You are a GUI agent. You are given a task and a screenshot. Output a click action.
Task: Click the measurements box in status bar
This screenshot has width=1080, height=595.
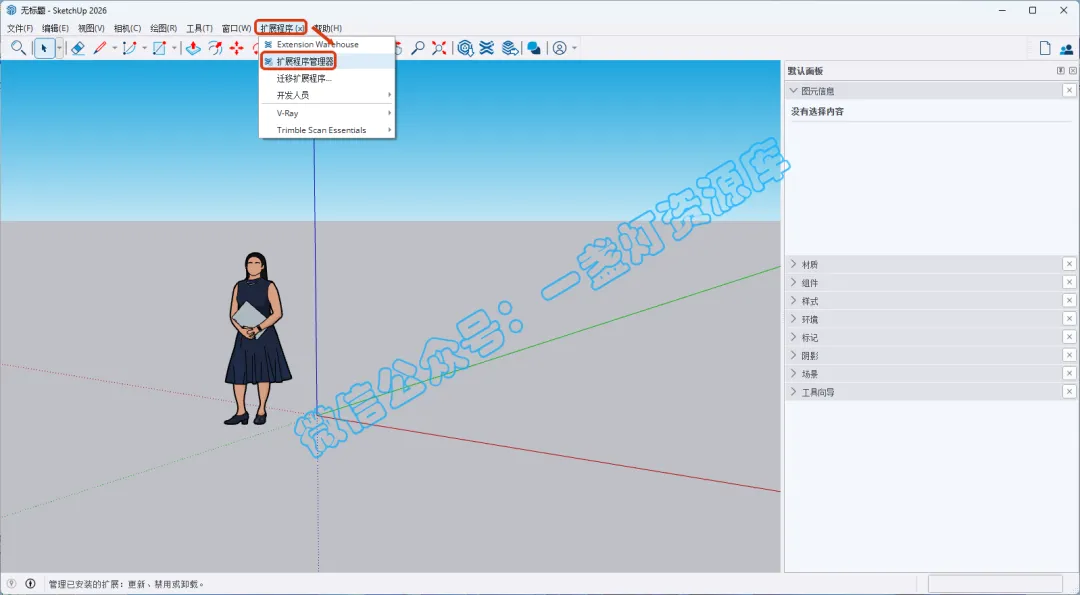(x=995, y=583)
